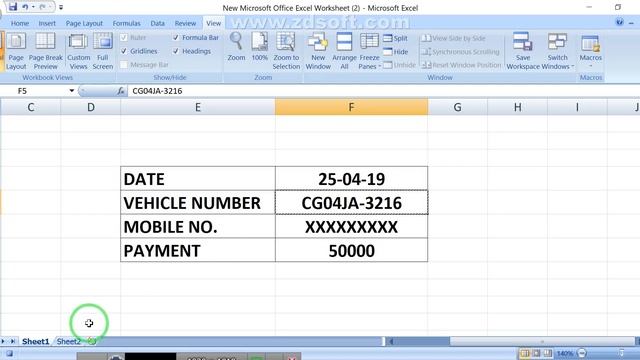Screen dimensions: 640x360
Task: Toggle the Headings checkbox
Action: point(176,51)
